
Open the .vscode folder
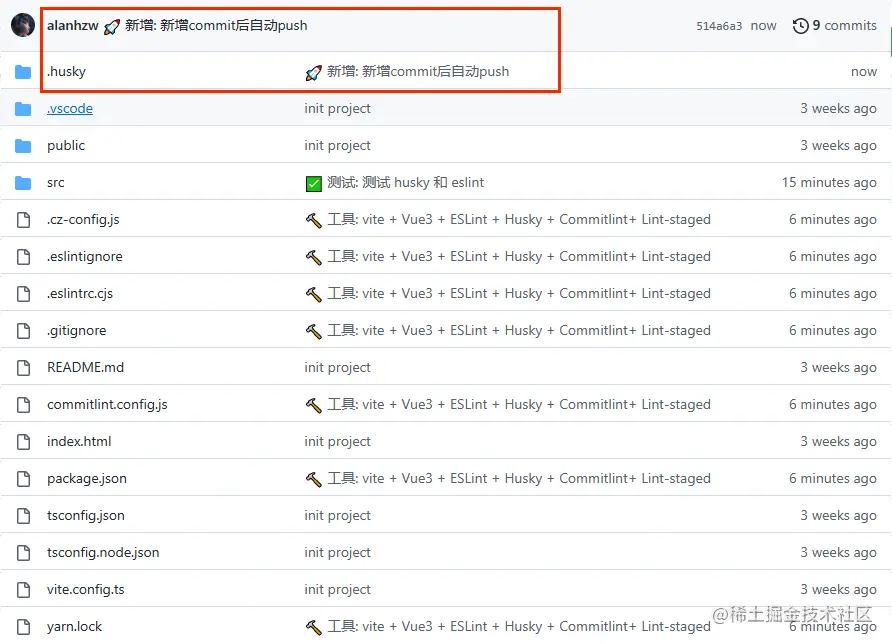coord(70,108)
